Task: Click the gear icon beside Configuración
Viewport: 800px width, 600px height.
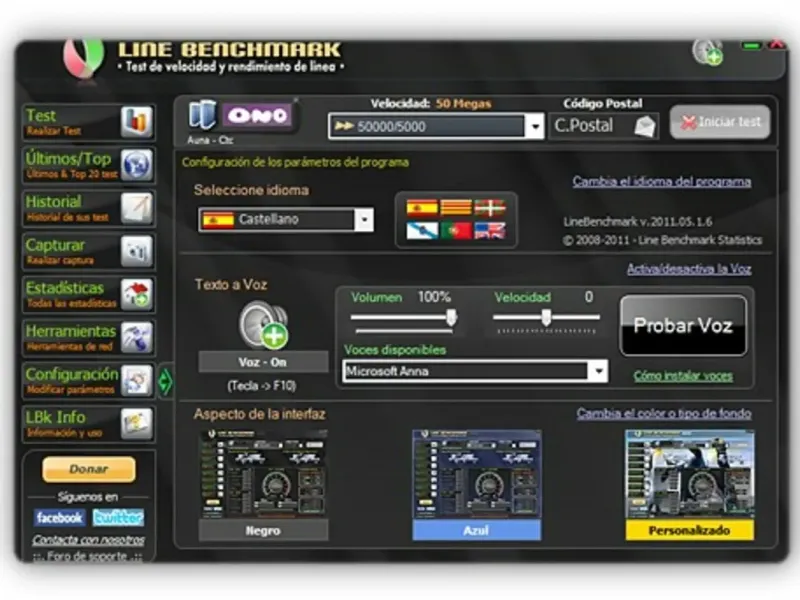Action: (x=137, y=381)
